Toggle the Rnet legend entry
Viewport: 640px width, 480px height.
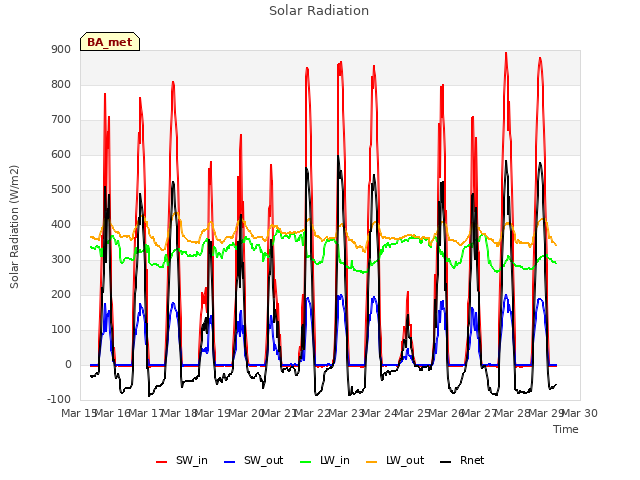point(462,461)
